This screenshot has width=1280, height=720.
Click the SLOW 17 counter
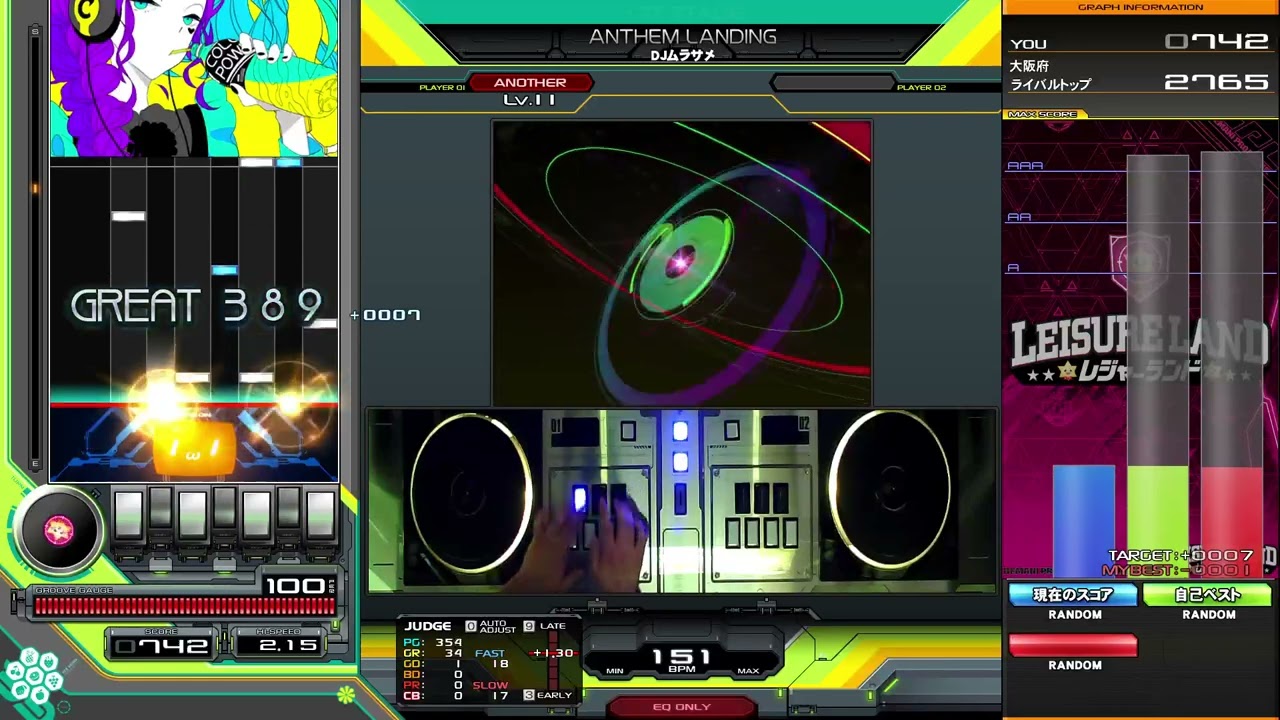[x=491, y=690]
